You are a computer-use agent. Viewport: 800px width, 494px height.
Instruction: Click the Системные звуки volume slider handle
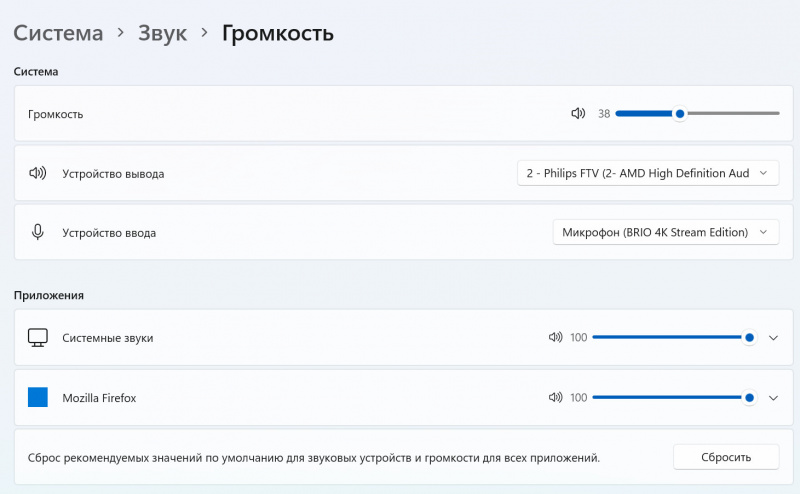[x=749, y=338]
